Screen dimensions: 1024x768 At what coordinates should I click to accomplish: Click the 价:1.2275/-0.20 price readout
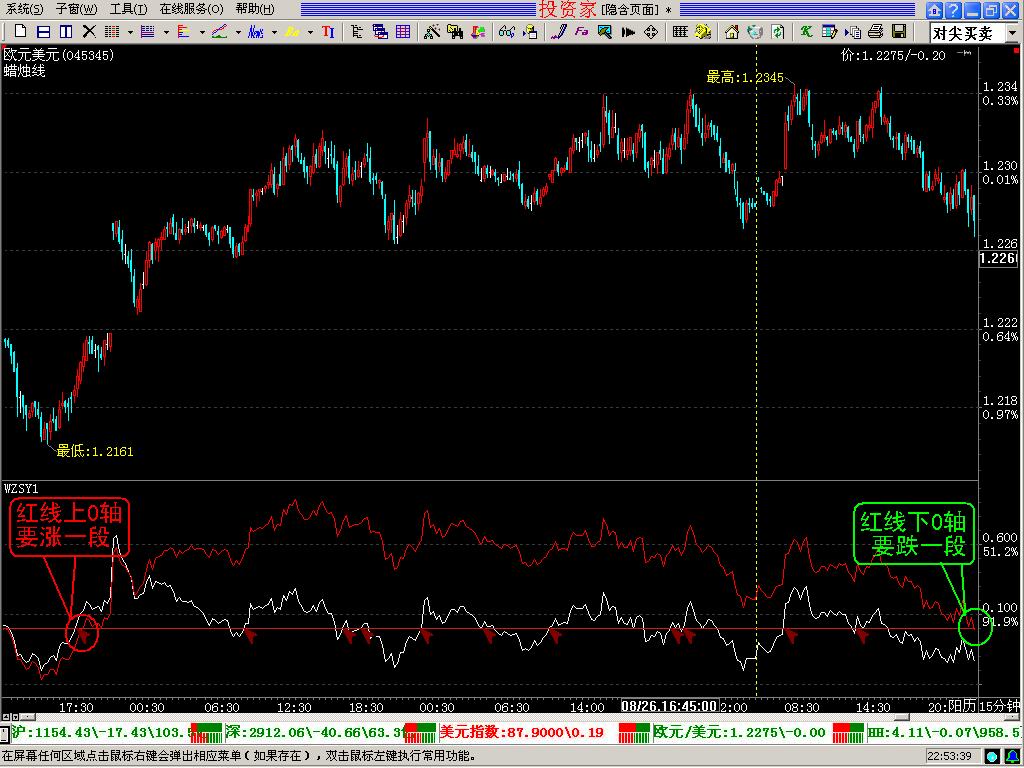coord(893,56)
